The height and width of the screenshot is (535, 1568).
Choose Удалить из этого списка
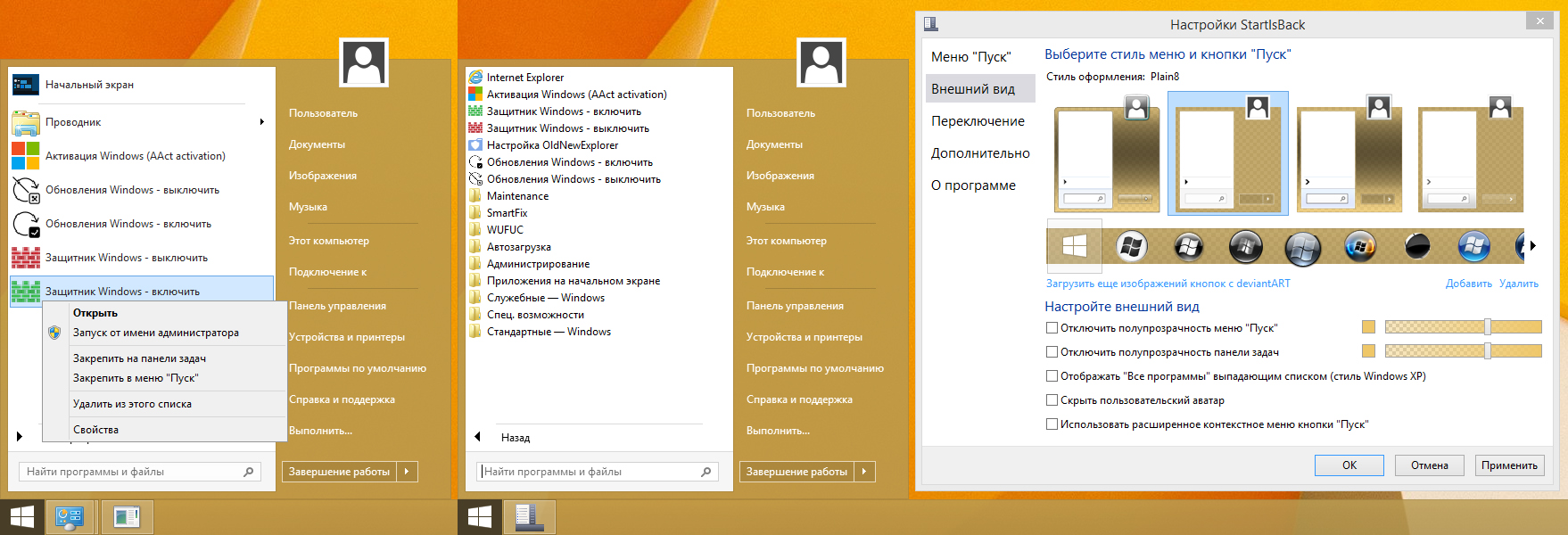click(x=132, y=404)
